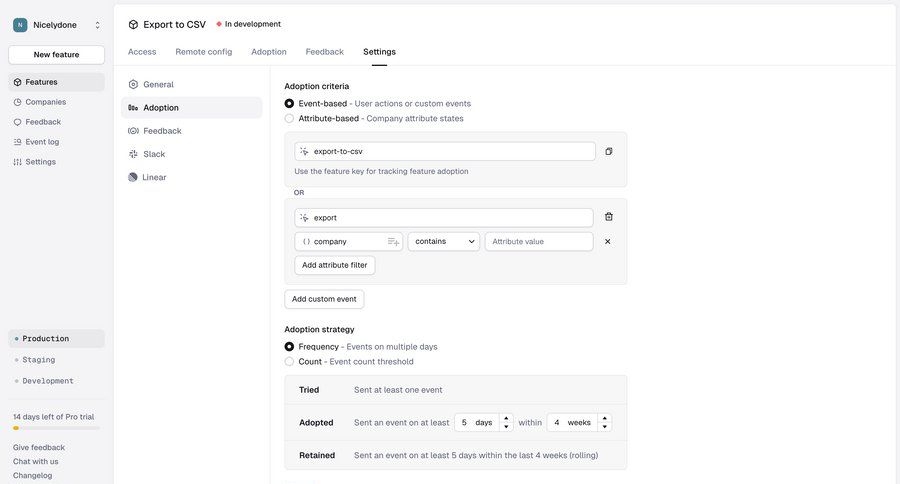The image size is (900, 484).
Task: Select Frequency adoption strategy
Action: point(289,347)
